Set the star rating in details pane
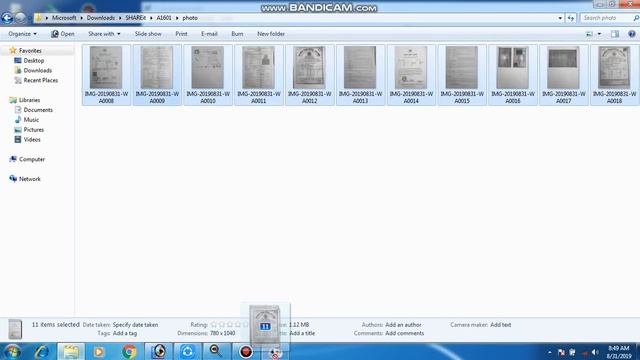This screenshot has width=640, height=360. coord(229,325)
